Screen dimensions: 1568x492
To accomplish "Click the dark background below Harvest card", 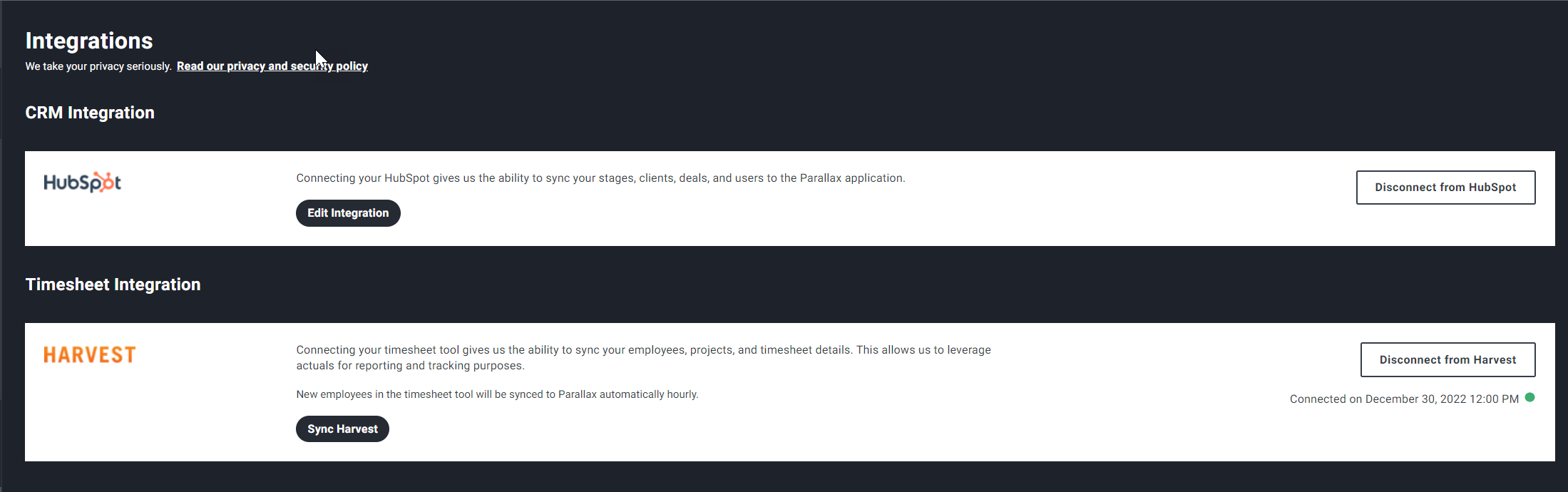I will [x=784, y=477].
